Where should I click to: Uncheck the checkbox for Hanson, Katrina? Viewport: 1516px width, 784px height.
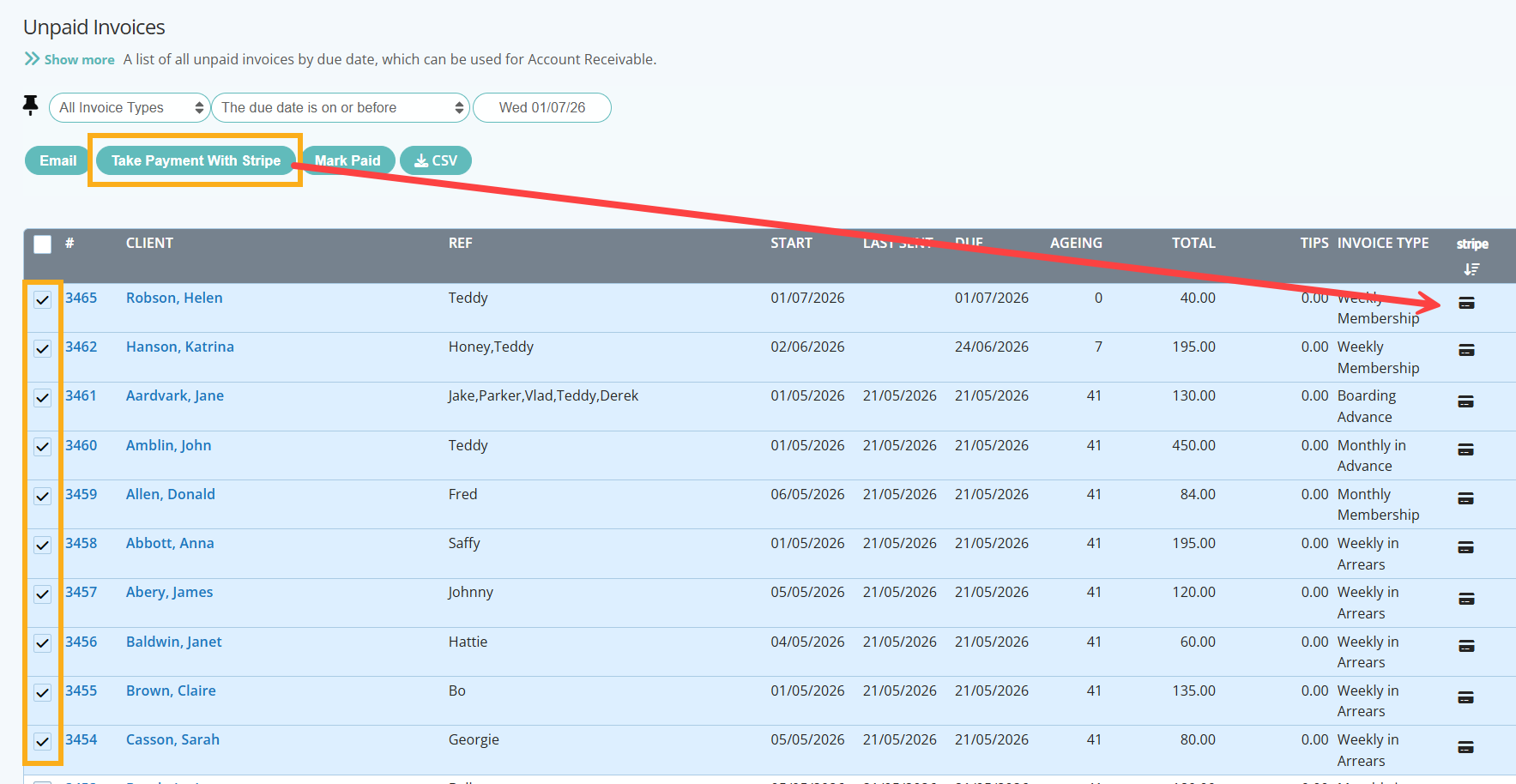[x=42, y=348]
